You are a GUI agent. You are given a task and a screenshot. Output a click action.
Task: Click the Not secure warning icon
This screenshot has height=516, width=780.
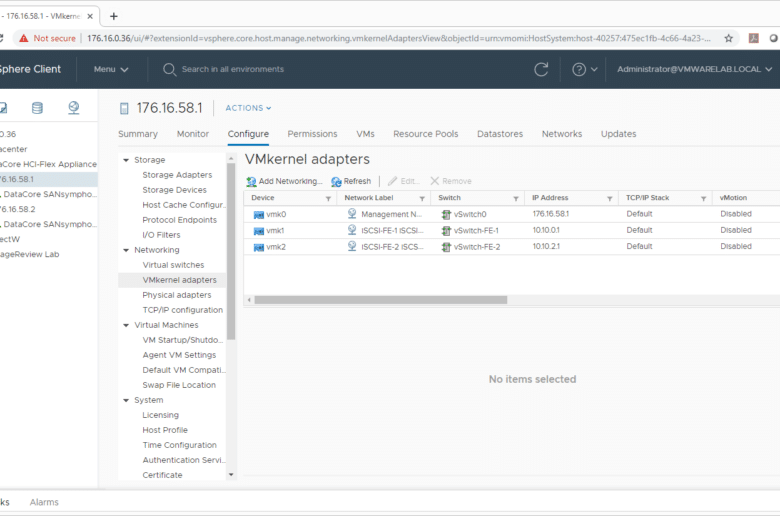(24, 38)
